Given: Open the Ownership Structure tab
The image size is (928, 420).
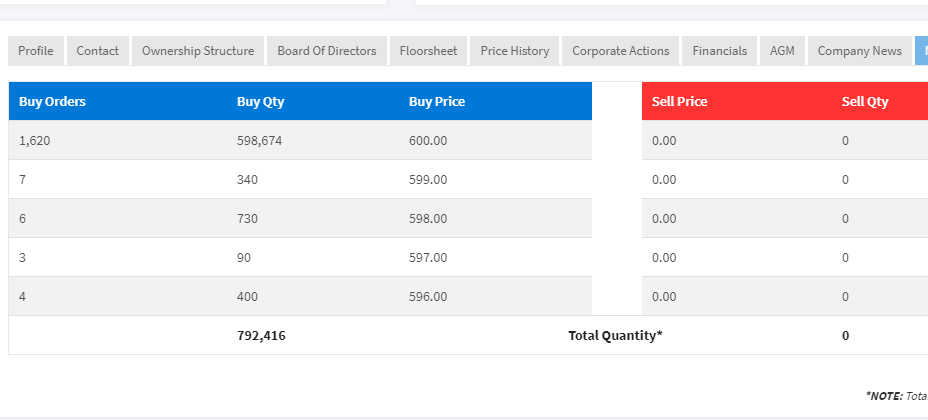Looking at the screenshot, I should click(x=198, y=51).
